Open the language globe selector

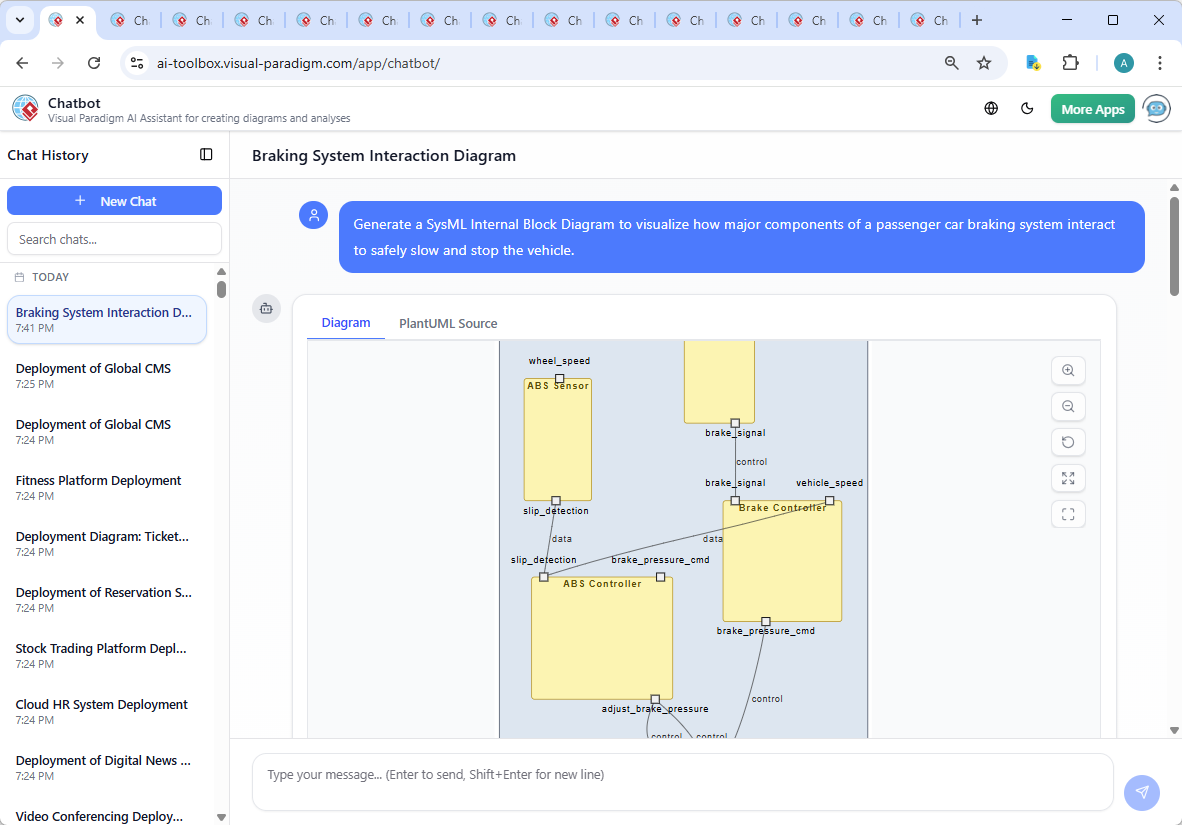coord(991,108)
